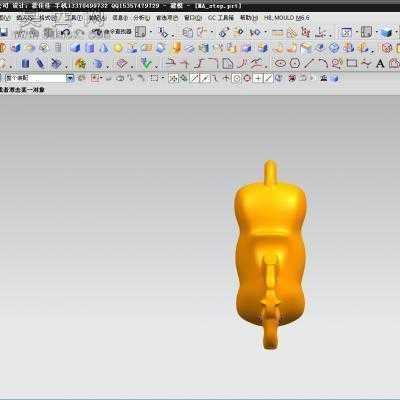Select the Polygon sketch tool
400x400 pixels.
click(x=295, y=63)
